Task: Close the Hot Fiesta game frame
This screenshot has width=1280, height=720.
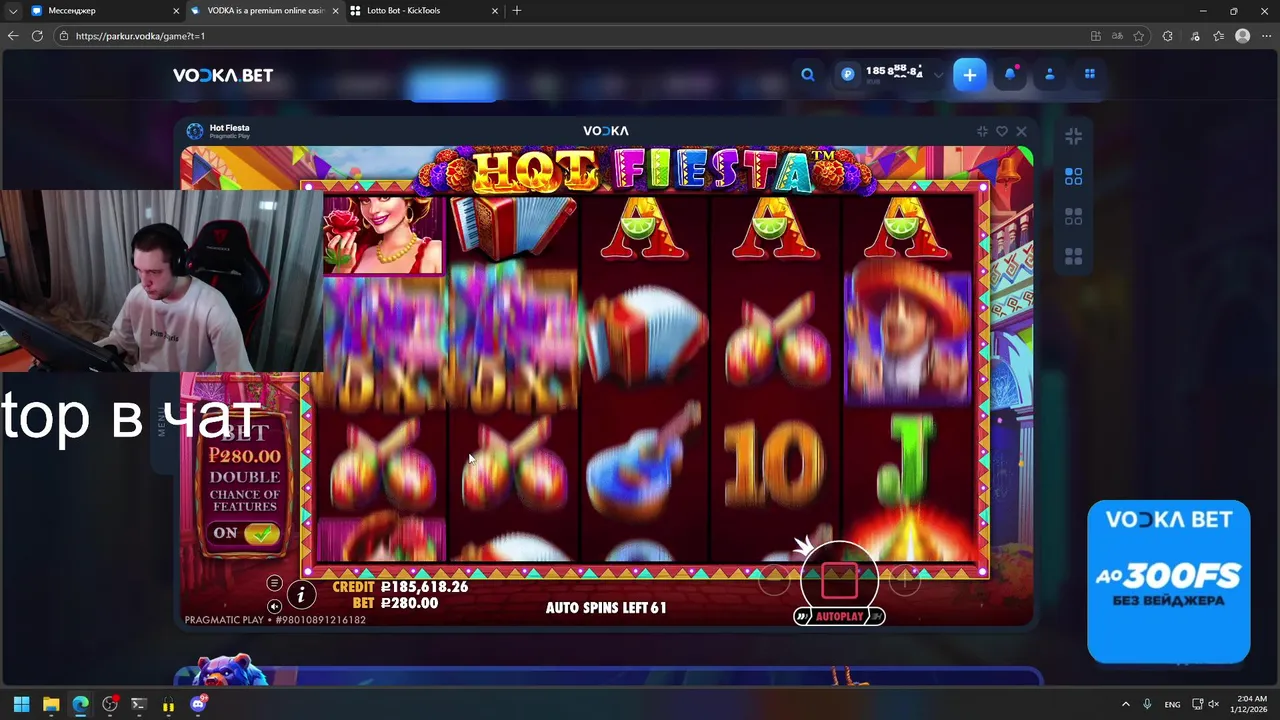Action: pos(1021,131)
